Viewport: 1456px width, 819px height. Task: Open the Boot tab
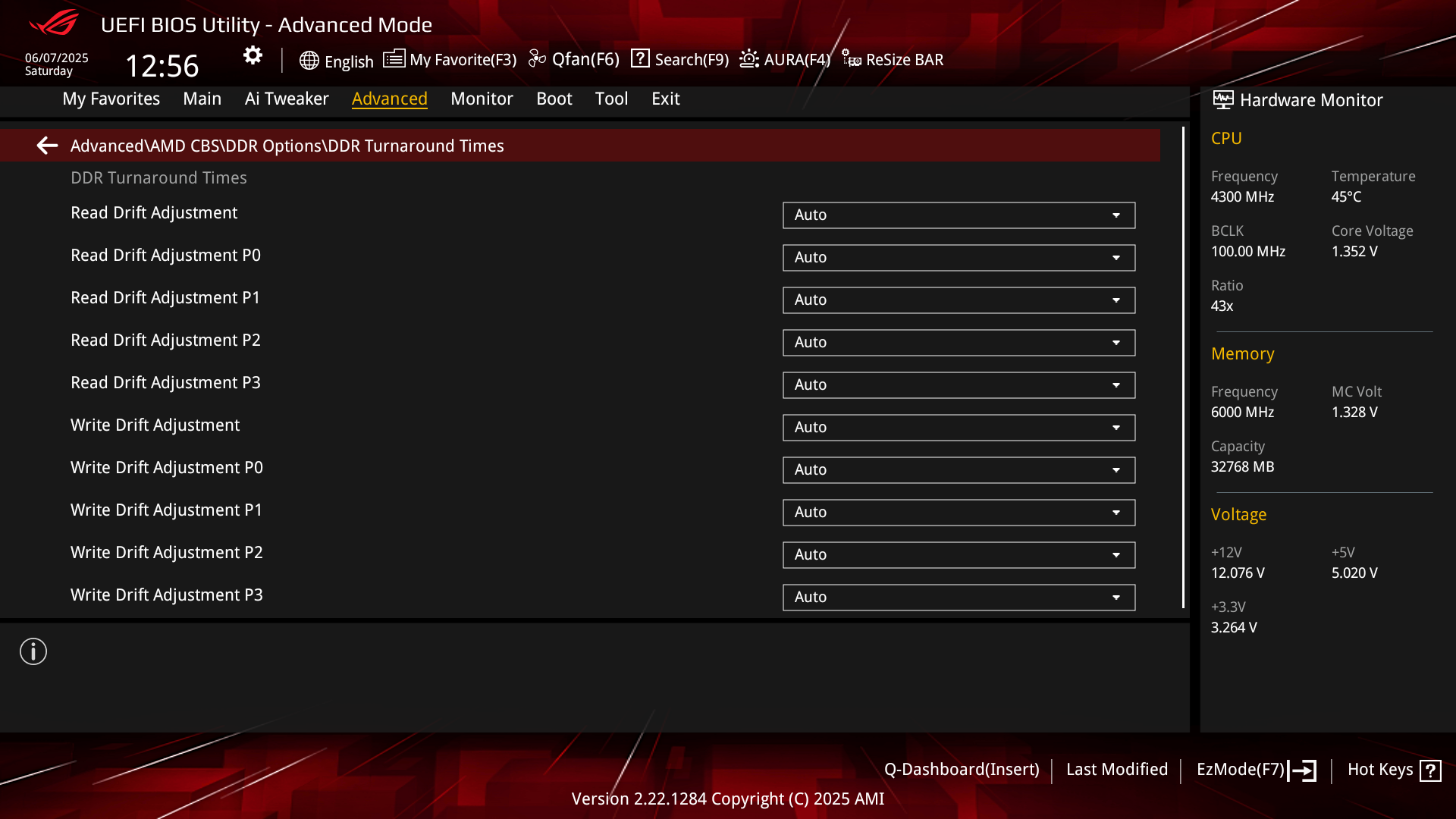(x=554, y=99)
